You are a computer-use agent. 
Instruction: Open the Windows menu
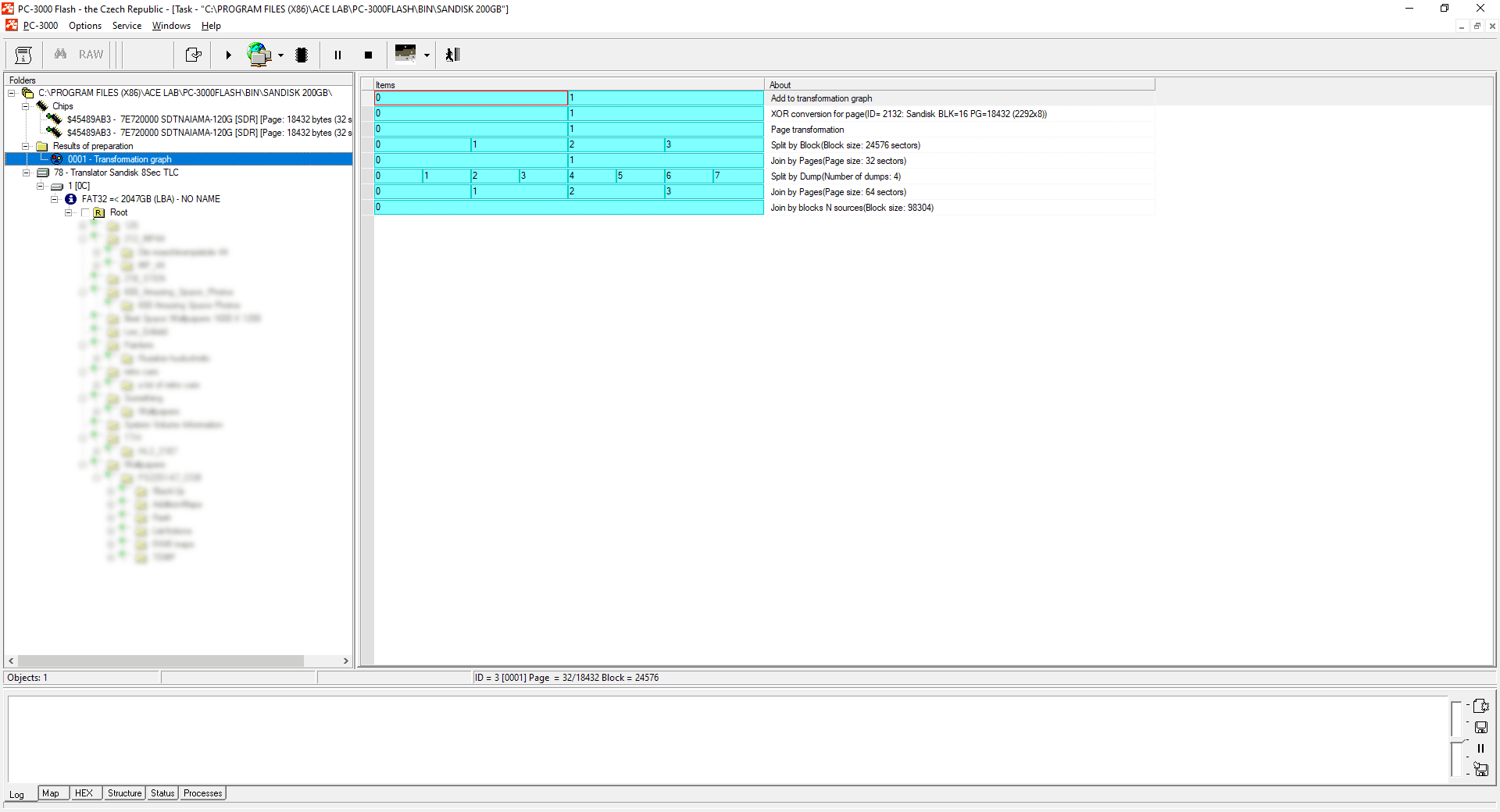(171, 26)
